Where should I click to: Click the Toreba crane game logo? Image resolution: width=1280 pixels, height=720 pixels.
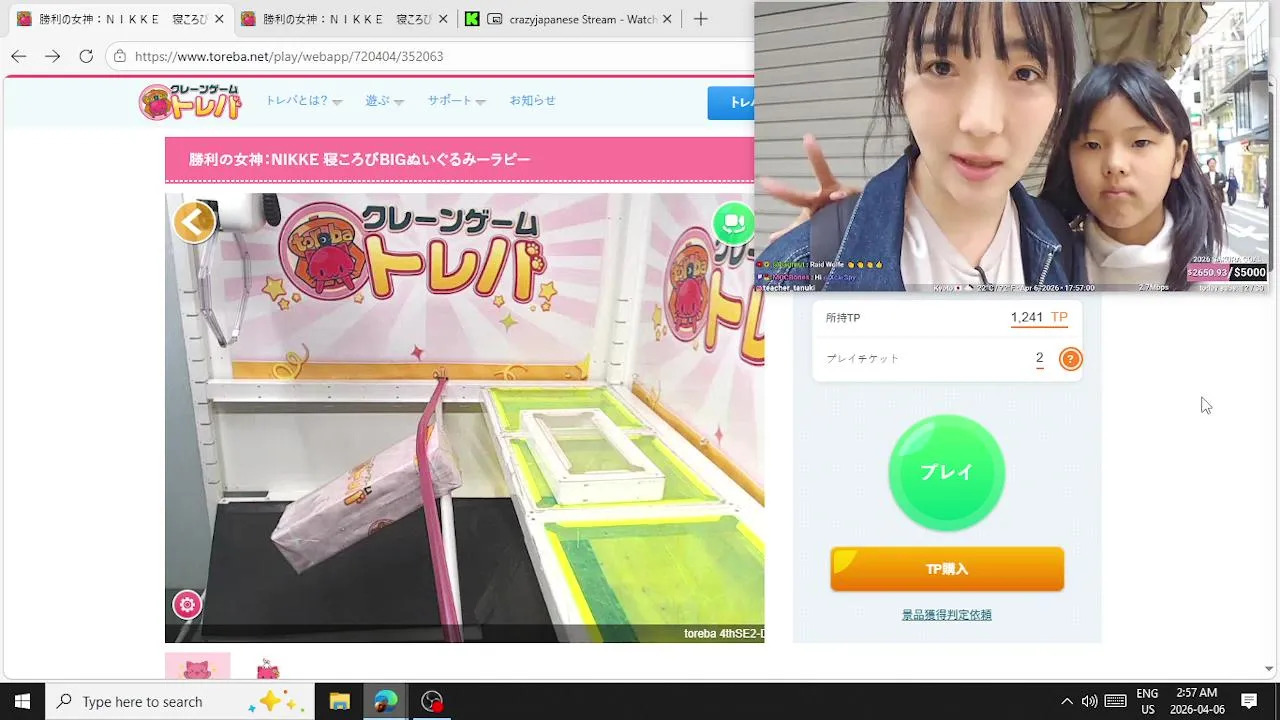(190, 101)
